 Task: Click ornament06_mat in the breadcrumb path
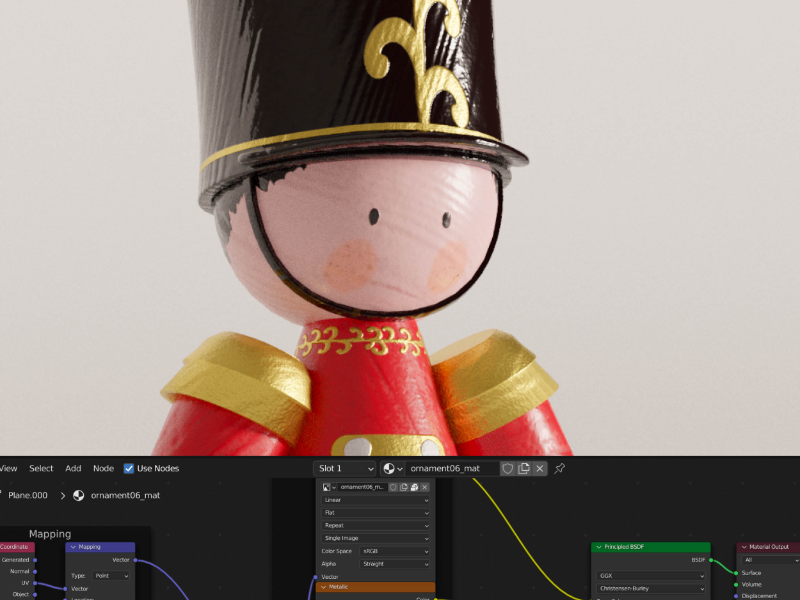point(125,495)
